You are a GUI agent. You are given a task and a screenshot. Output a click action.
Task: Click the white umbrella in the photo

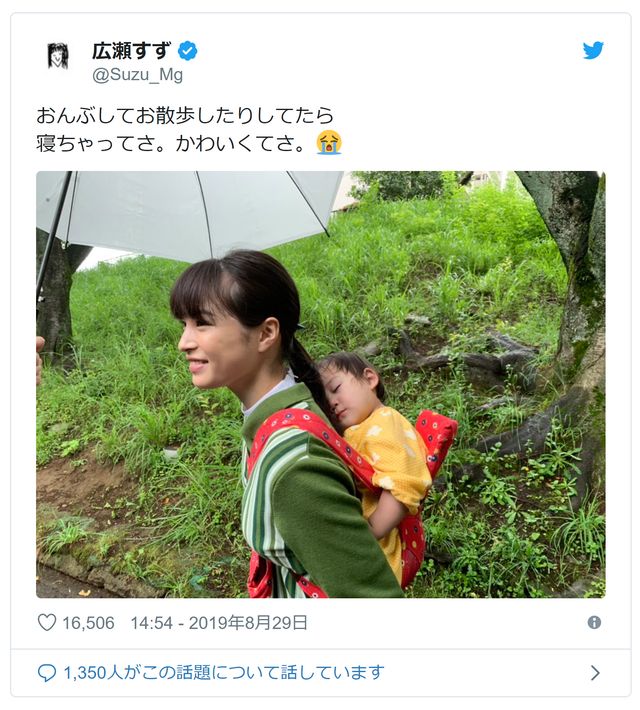click(x=189, y=213)
